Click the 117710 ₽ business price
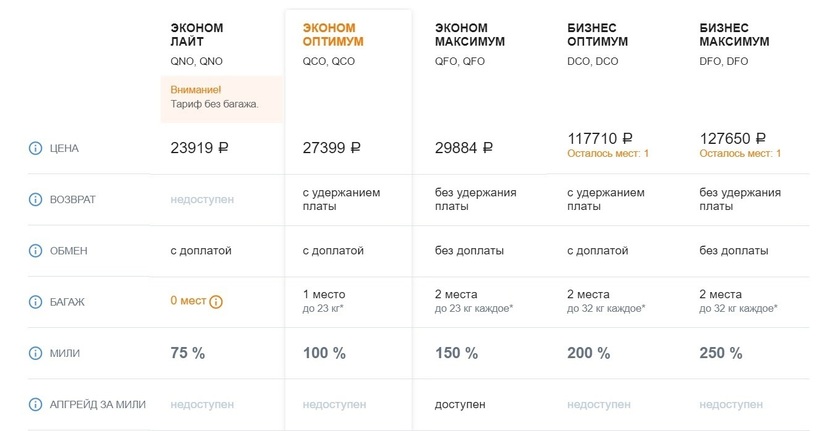The image size is (820, 431). [600, 139]
